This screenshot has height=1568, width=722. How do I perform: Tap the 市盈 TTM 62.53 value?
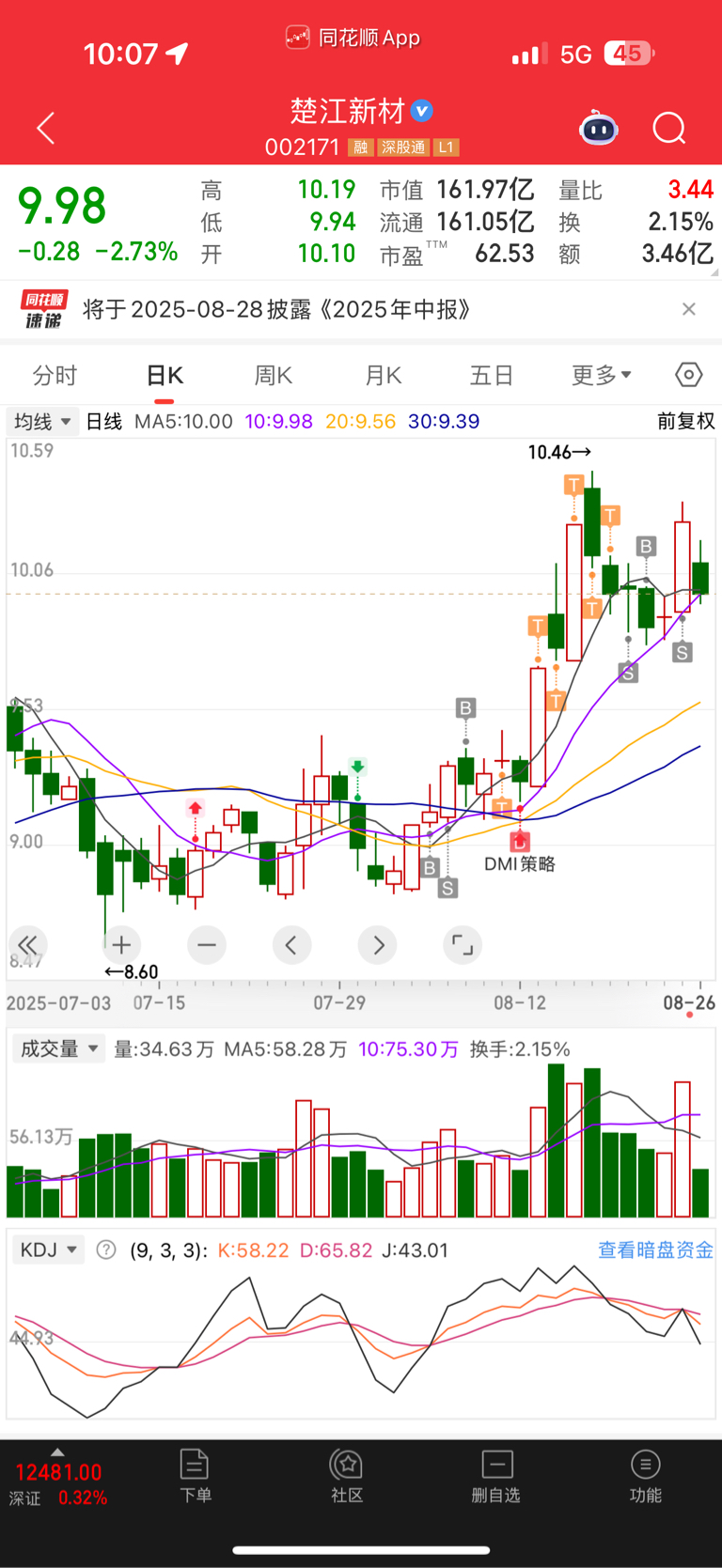(x=457, y=254)
